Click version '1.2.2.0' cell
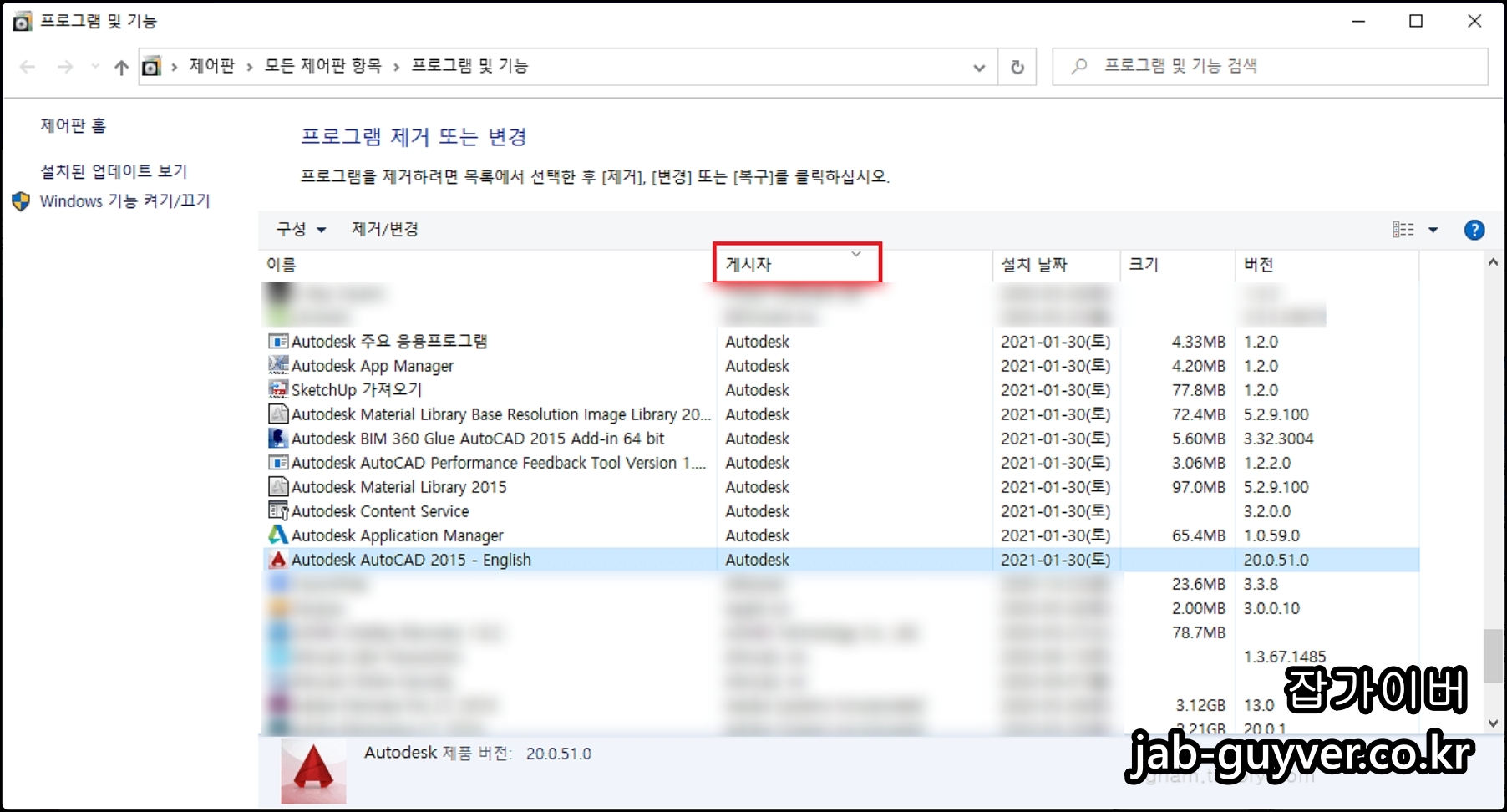 click(1267, 463)
